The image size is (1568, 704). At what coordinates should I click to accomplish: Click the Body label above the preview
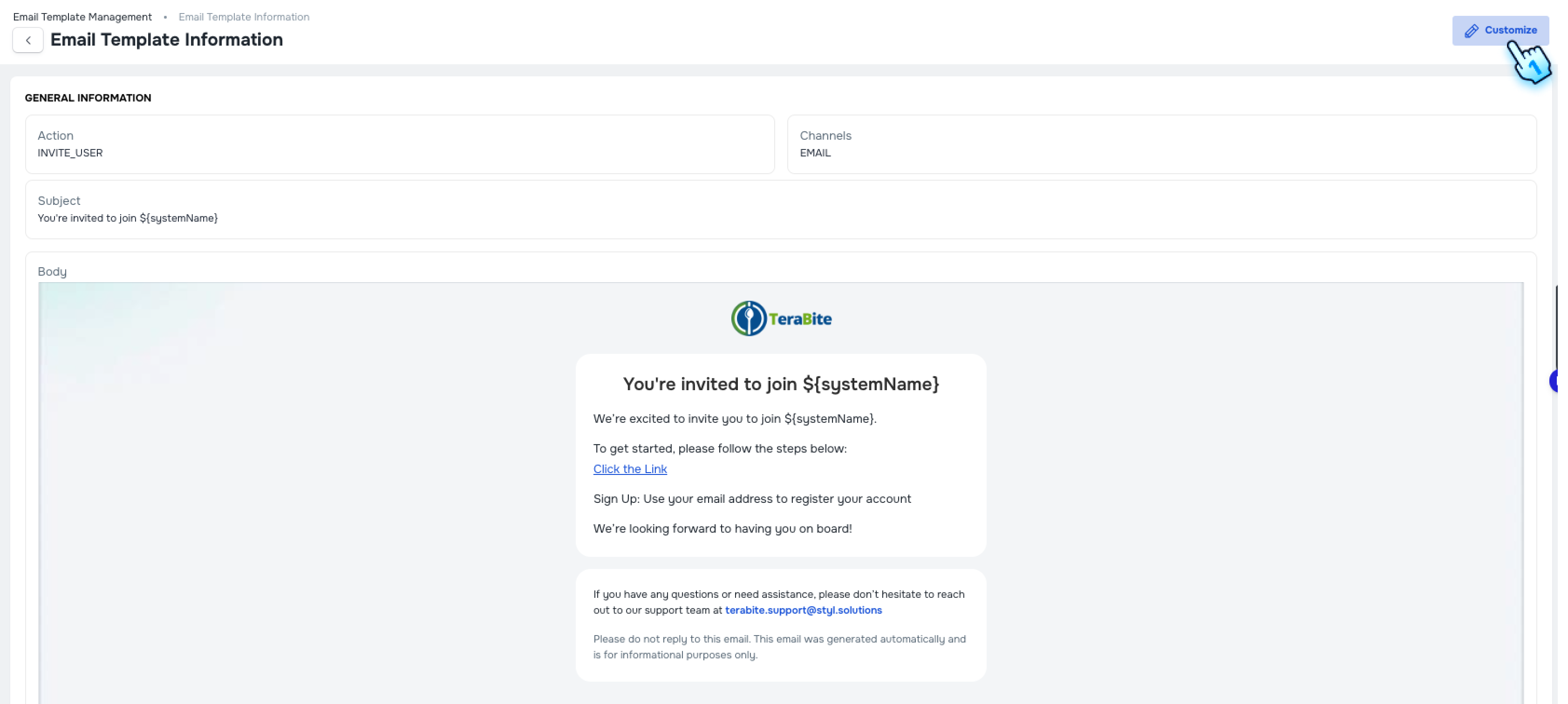[x=52, y=271]
